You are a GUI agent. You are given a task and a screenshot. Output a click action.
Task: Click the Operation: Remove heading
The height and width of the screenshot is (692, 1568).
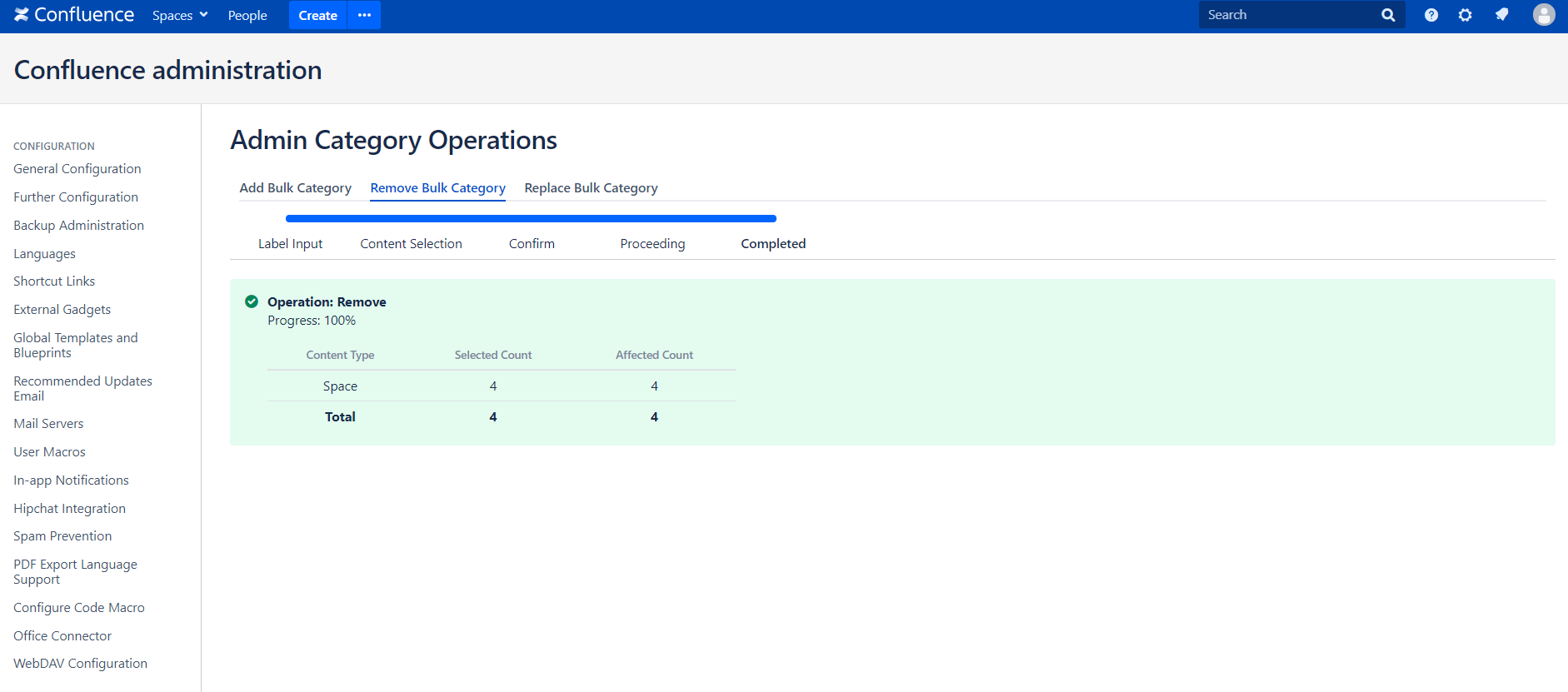click(327, 302)
